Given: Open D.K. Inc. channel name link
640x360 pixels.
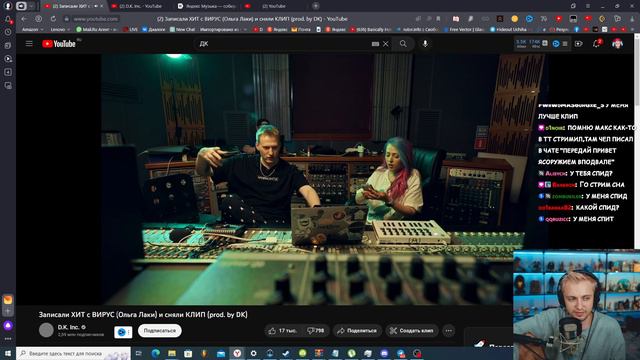Looking at the screenshot, I should (x=68, y=327).
